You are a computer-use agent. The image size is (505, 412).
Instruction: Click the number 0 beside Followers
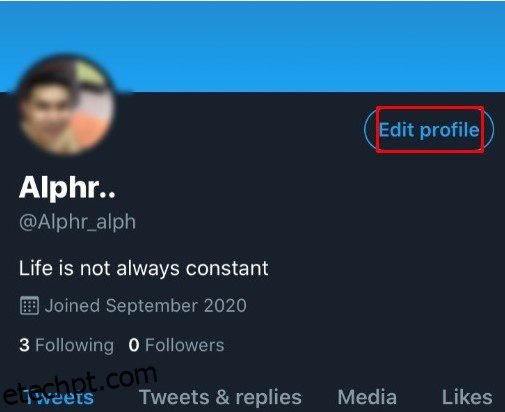coord(134,345)
